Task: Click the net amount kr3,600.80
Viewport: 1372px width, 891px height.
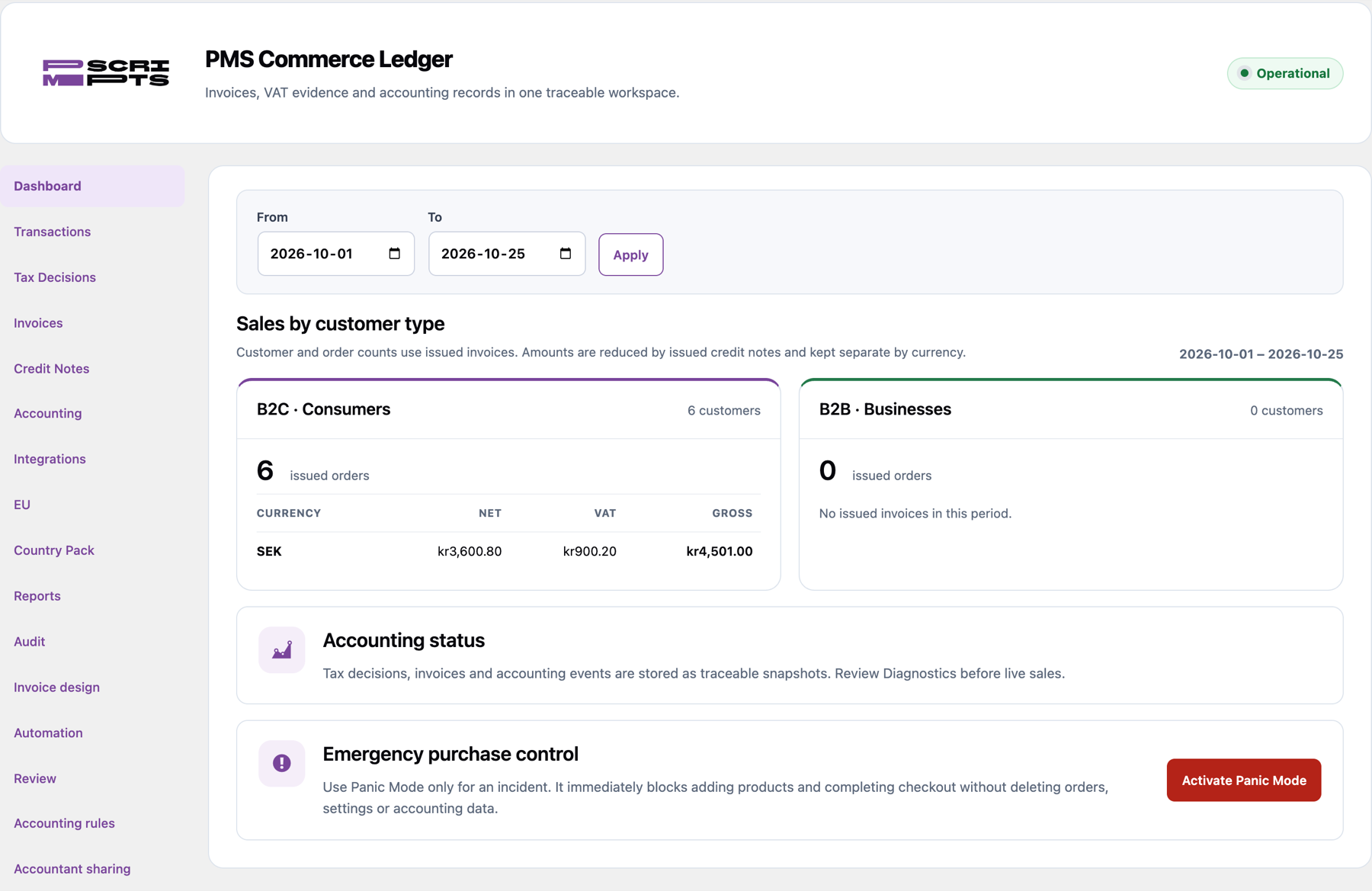Action: (x=470, y=551)
